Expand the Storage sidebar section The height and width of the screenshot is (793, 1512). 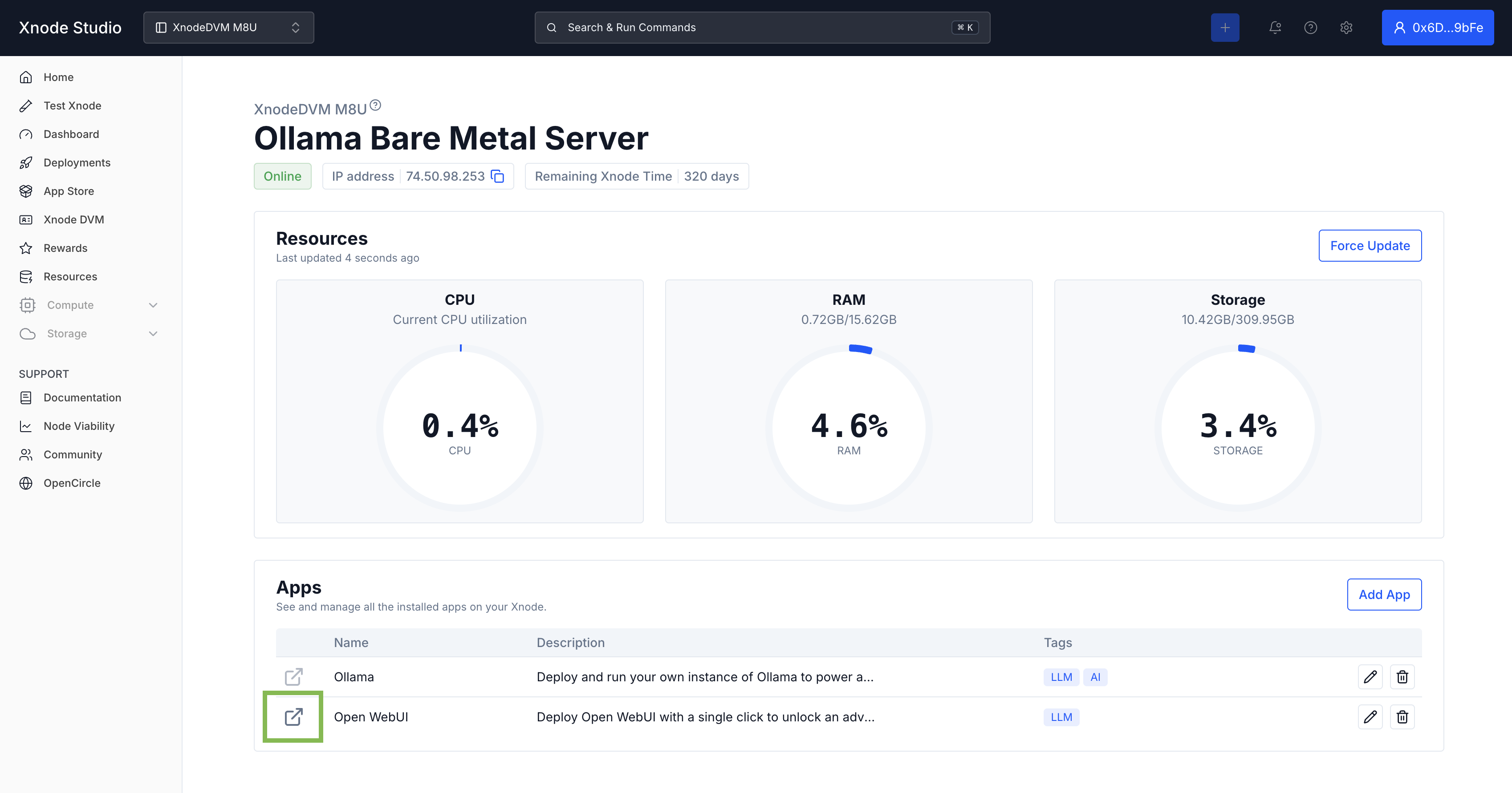pos(88,334)
